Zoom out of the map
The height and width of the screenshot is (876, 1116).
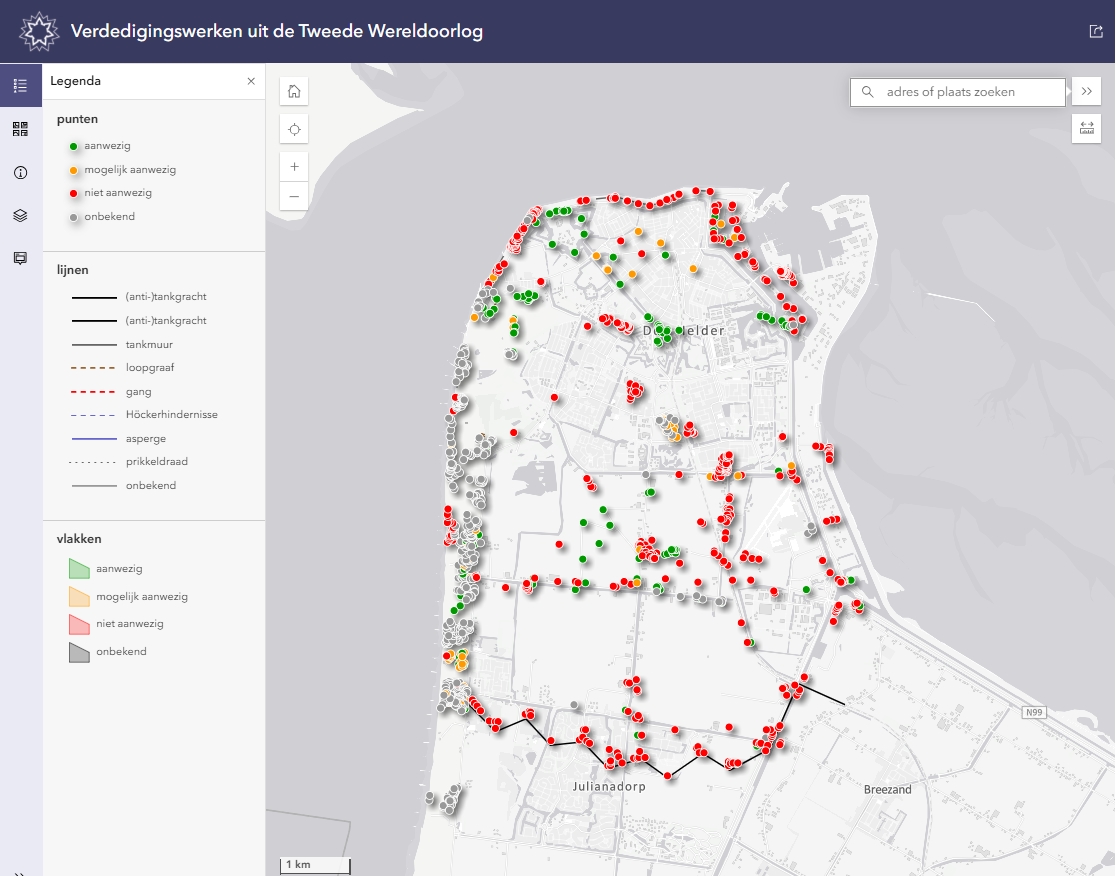click(294, 196)
